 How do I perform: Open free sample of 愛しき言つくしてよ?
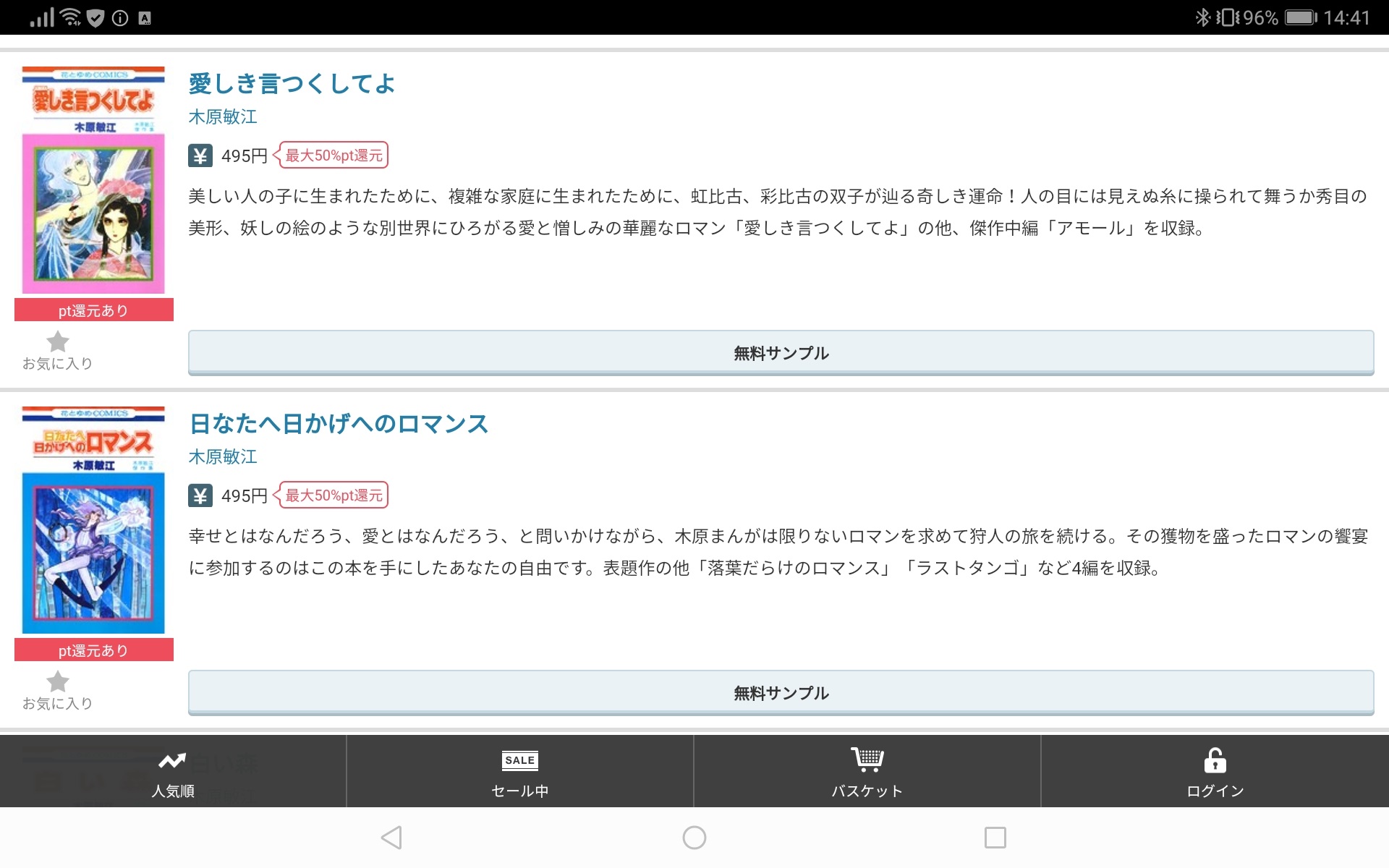click(781, 353)
